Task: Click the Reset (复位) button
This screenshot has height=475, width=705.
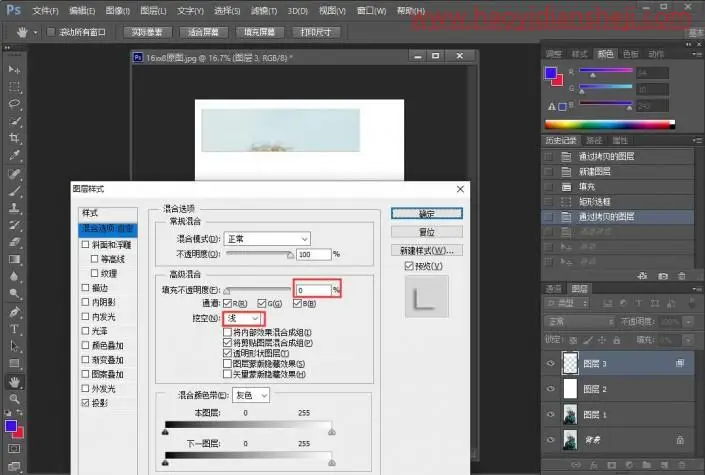Action: coord(427,232)
